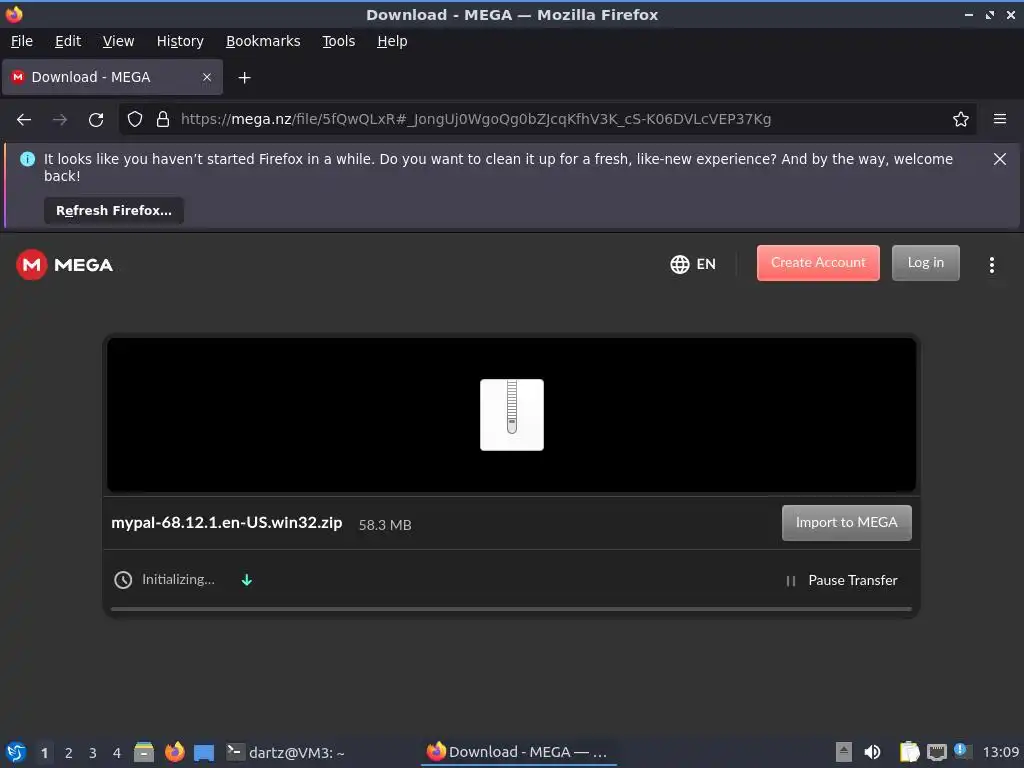Open the clipboard manager tray icon
1024x768 pixels.
tap(909, 752)
